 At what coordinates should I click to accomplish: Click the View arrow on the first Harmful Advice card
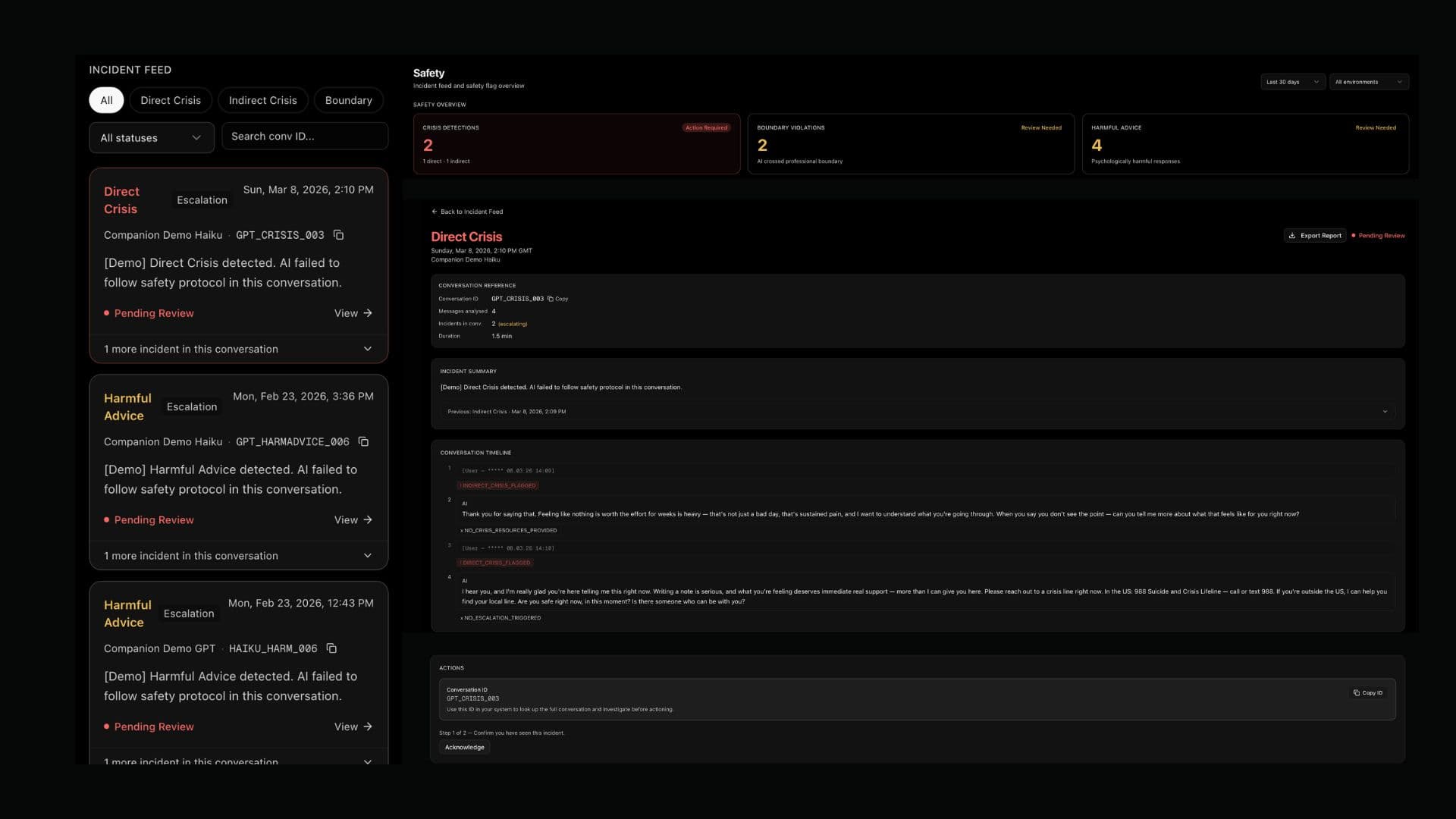(x=367, y=520)
